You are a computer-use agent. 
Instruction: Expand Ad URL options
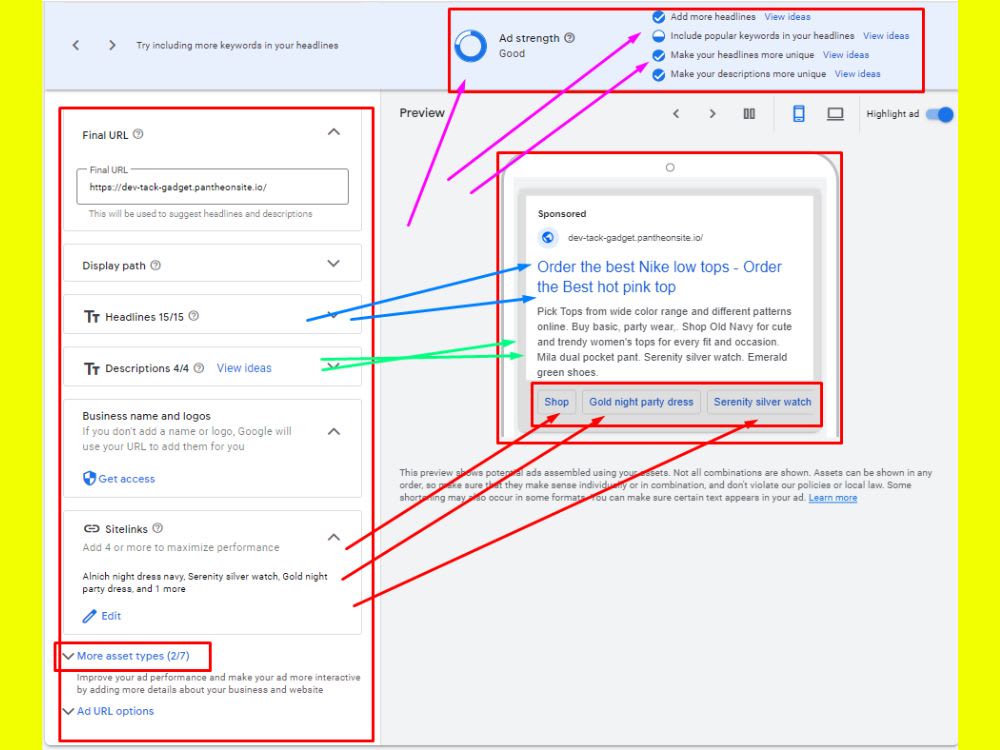click(108, 710)
